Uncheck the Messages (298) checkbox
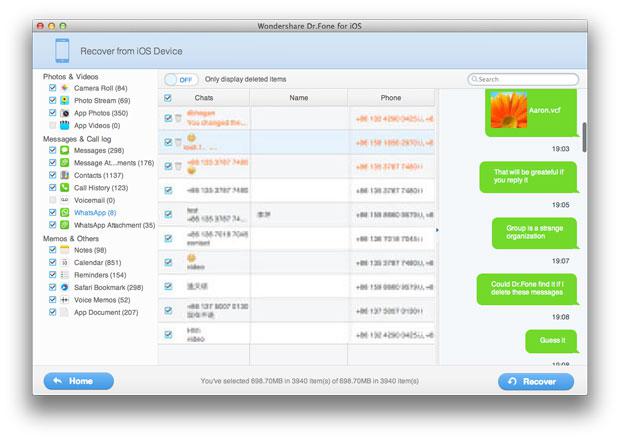 point(52,150)
